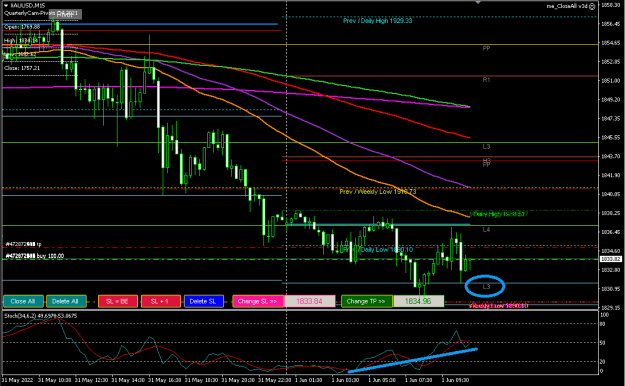Click the 1858.30 price scale value

pyautogui.click(x=610, y=5)
